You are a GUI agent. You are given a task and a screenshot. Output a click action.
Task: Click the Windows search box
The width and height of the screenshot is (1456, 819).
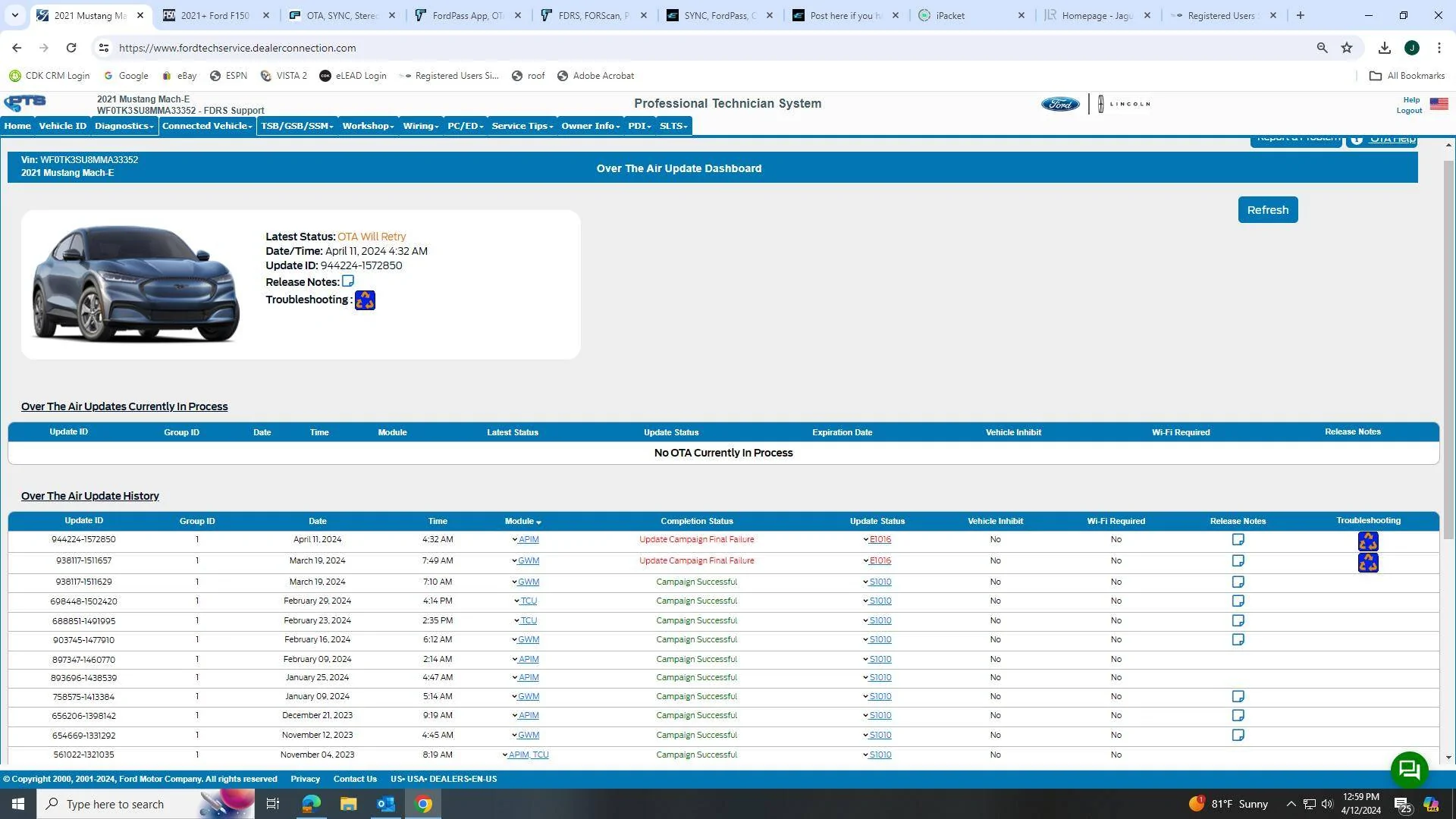point(144,804)
